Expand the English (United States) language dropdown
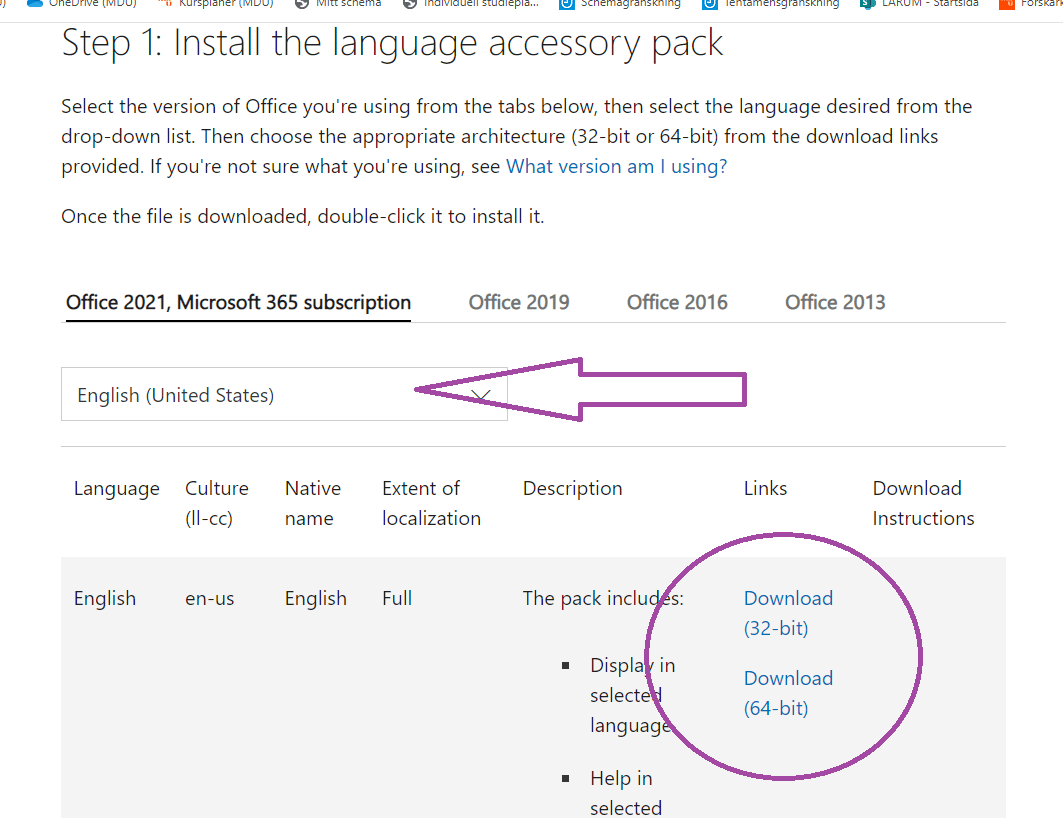Screen dimensions: 1063x818 pos(284,394)
